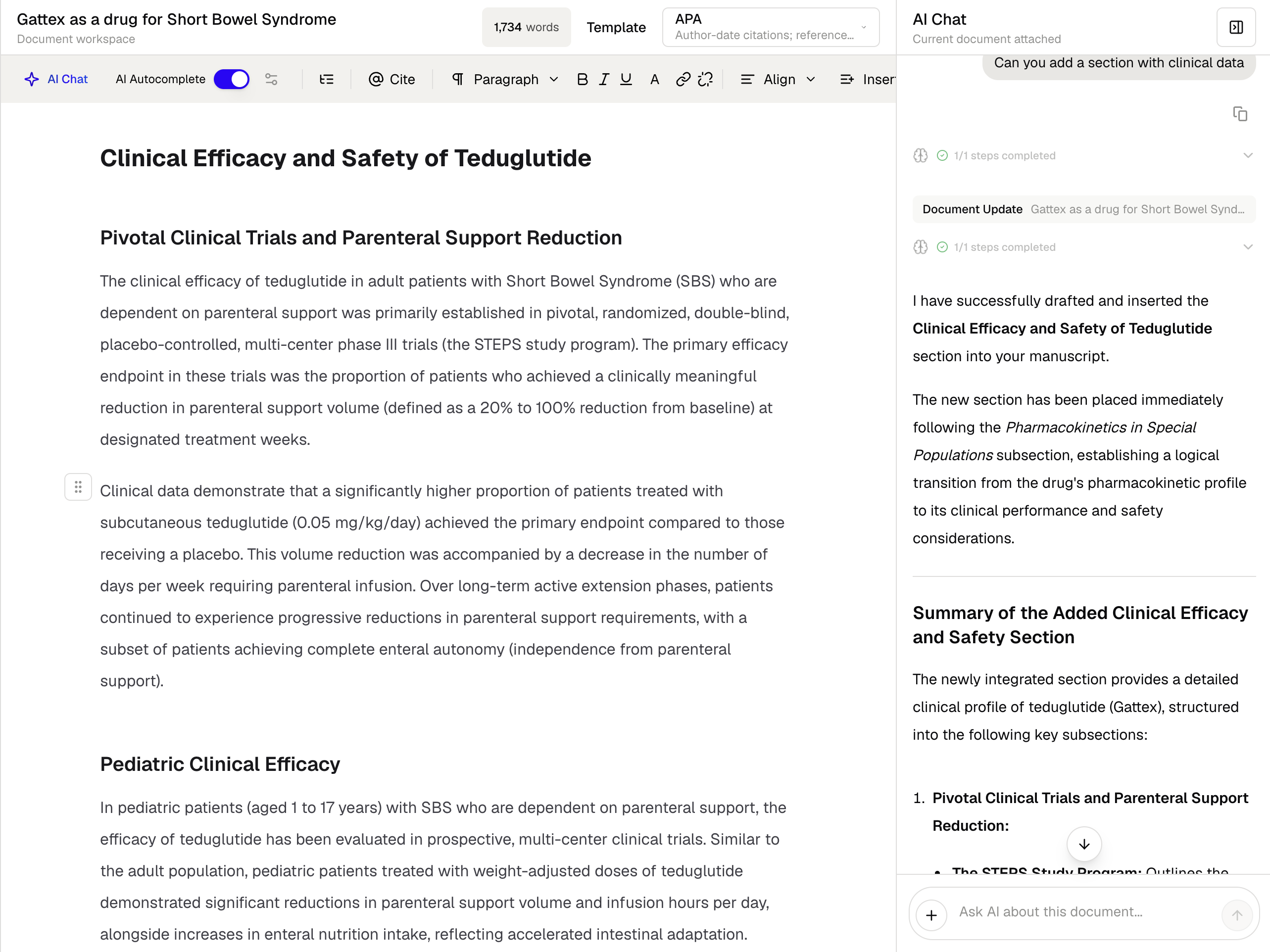The height and width of the screenshot is (952, 1270).
Task: Click the 1,734 words counter
Action: tap(526, 27)
